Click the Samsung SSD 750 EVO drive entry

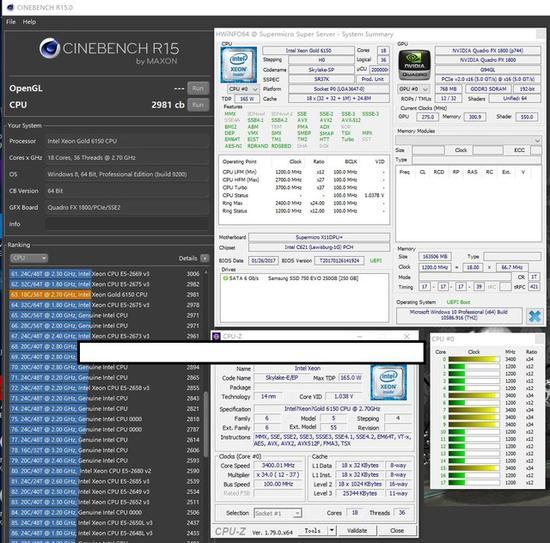click(313, 278)
